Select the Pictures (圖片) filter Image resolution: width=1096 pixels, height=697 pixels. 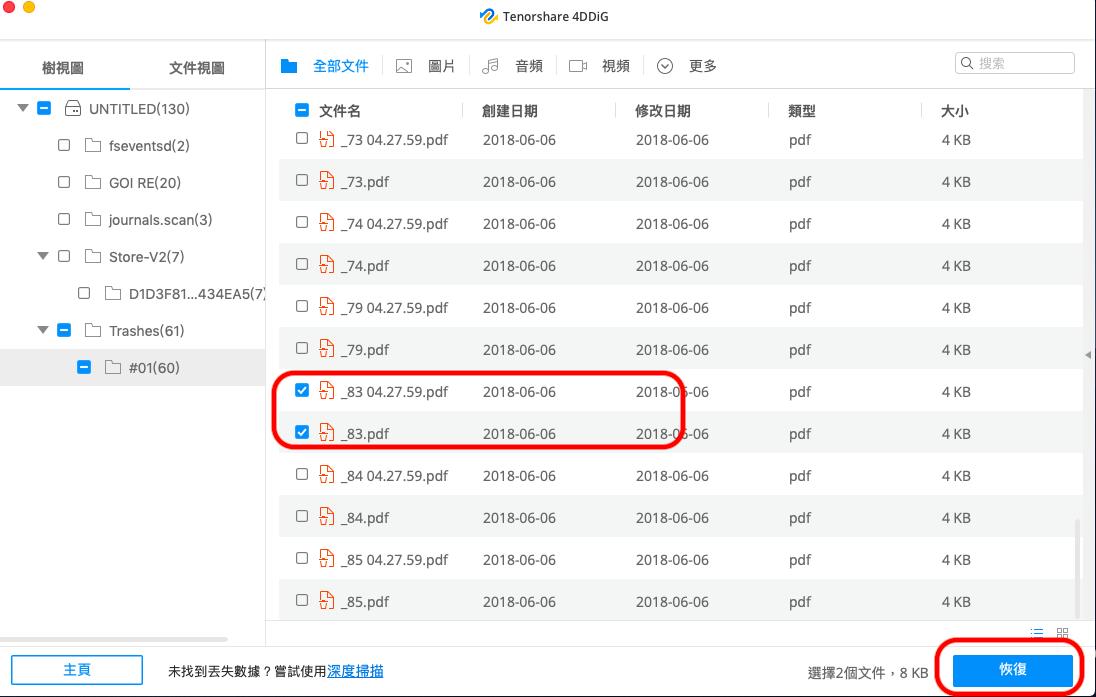[x=441, y=66]
